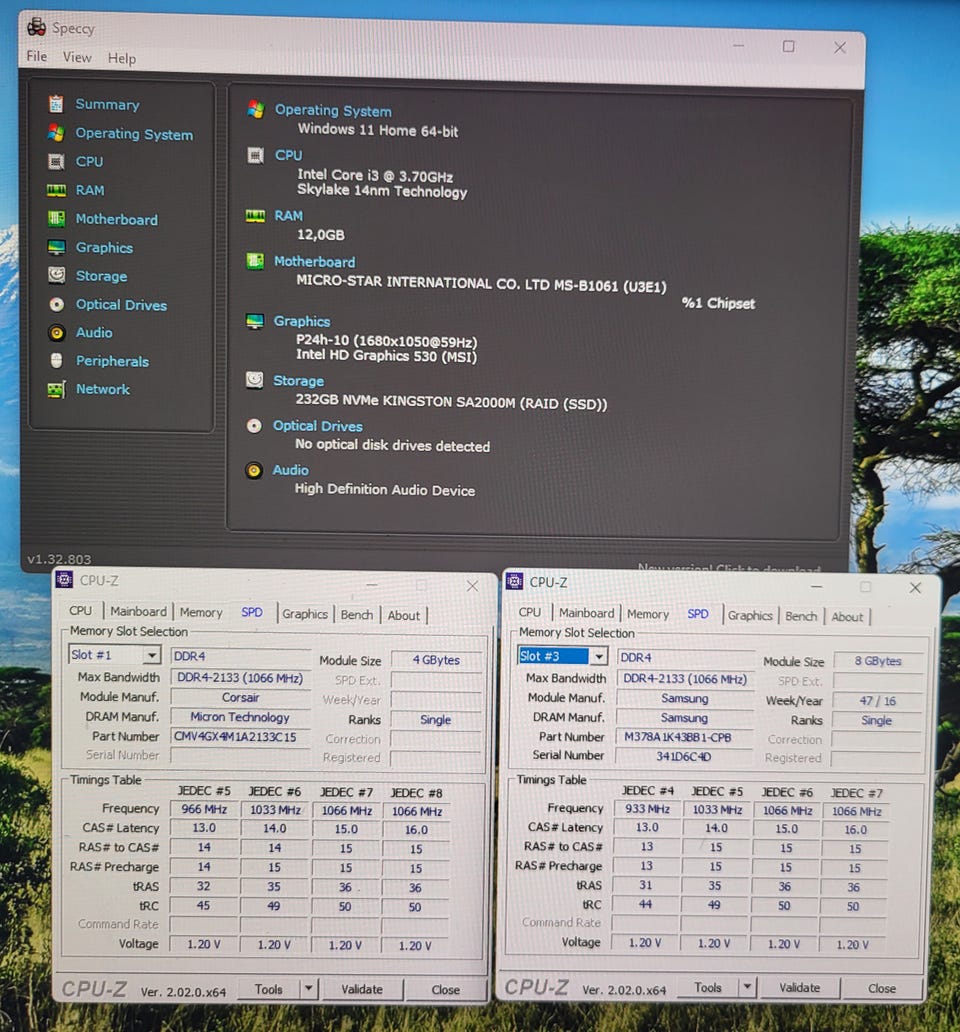Click the Speccy app icon in title bar

(36, 27)
